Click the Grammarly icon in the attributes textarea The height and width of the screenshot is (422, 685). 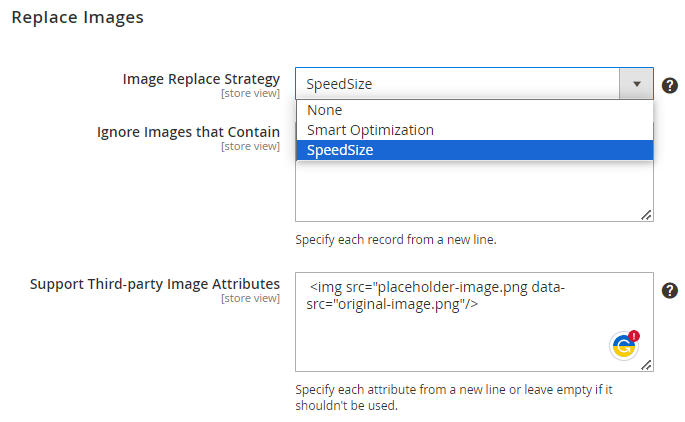coord(623,346)
